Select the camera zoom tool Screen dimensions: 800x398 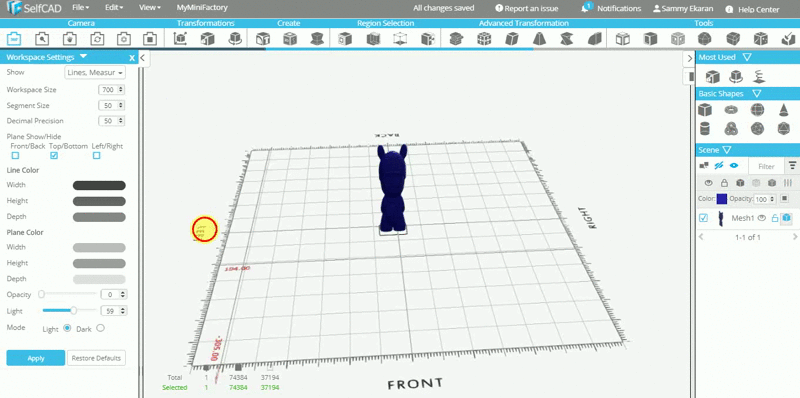[x=42, y=38]
